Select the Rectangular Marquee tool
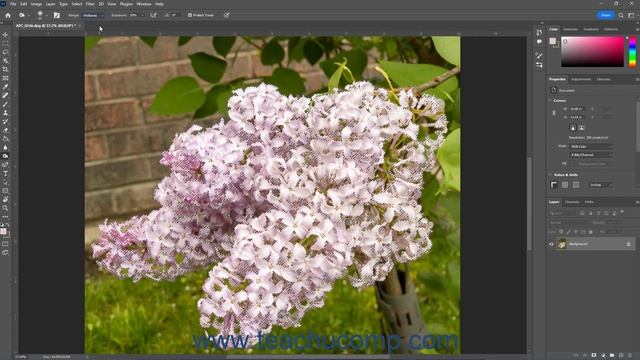This screenshot has width=640, height=360. click(x=5, y=44)
